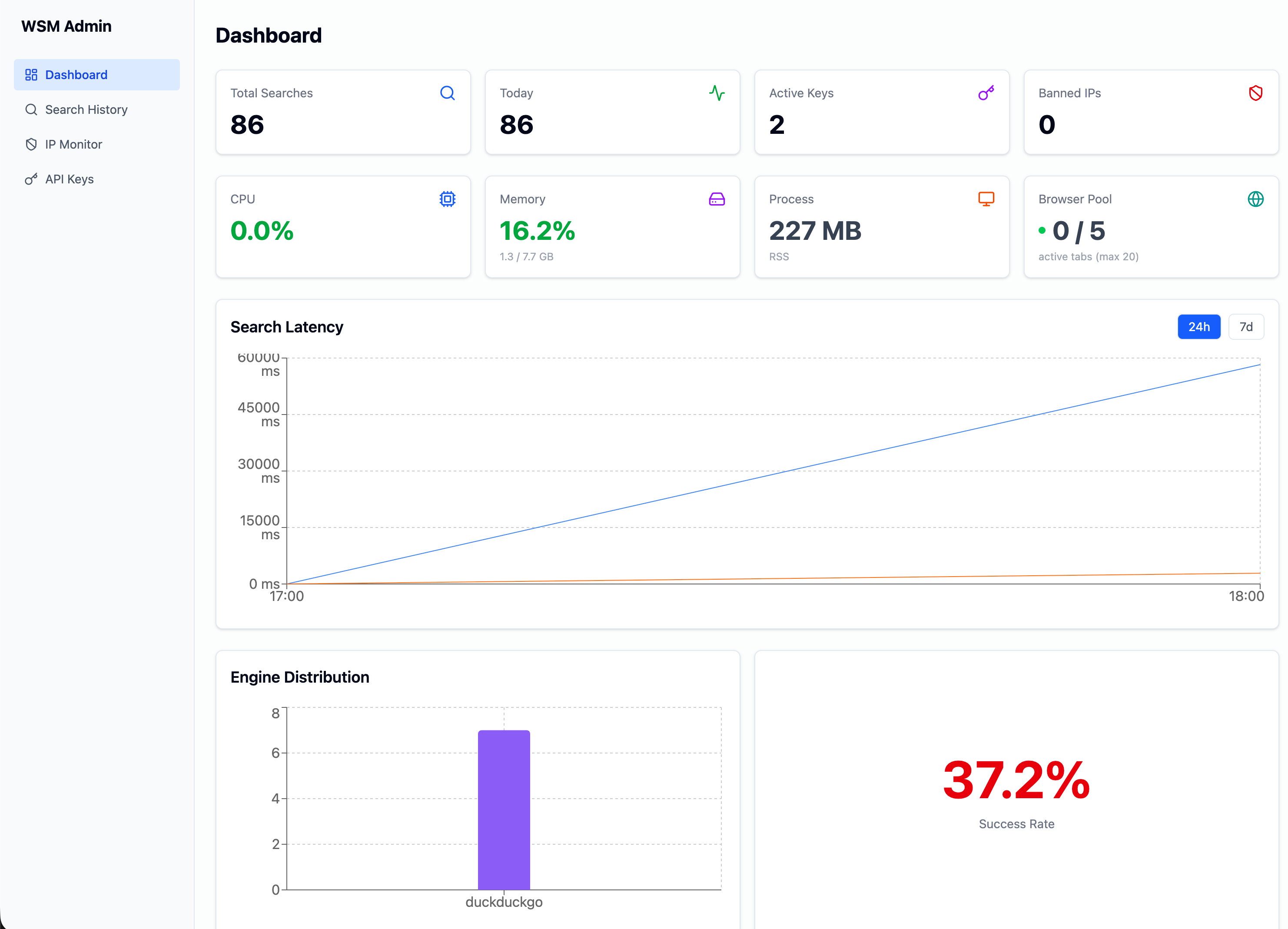
Task: Open Search History in sidebar
Action: tap(86, 109)
